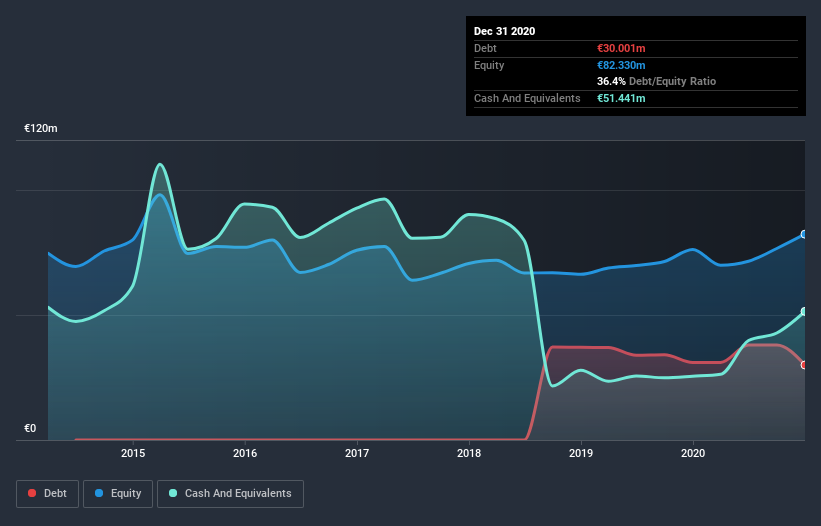Click the Debt row label in tooltip
The image size is (821, 526).
pos(485,48)
